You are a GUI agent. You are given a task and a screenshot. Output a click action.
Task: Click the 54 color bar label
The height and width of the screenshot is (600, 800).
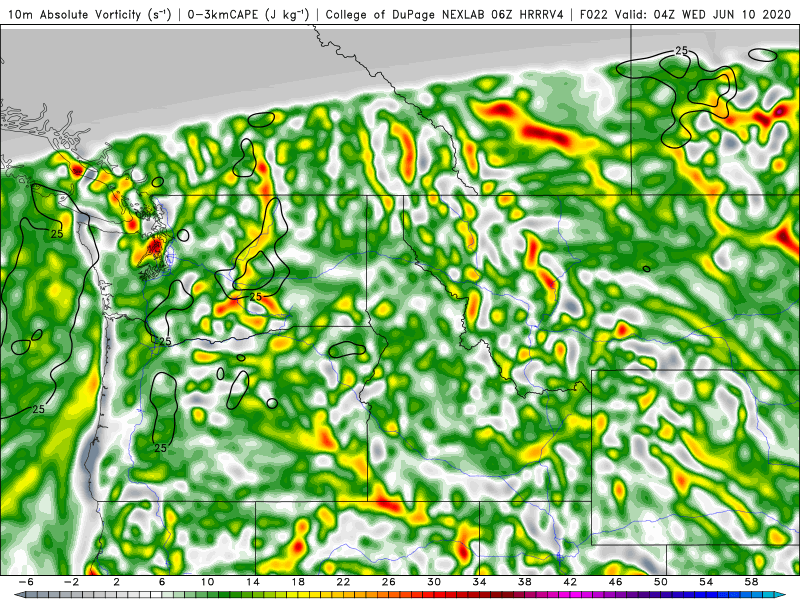(x=707, y=582)
